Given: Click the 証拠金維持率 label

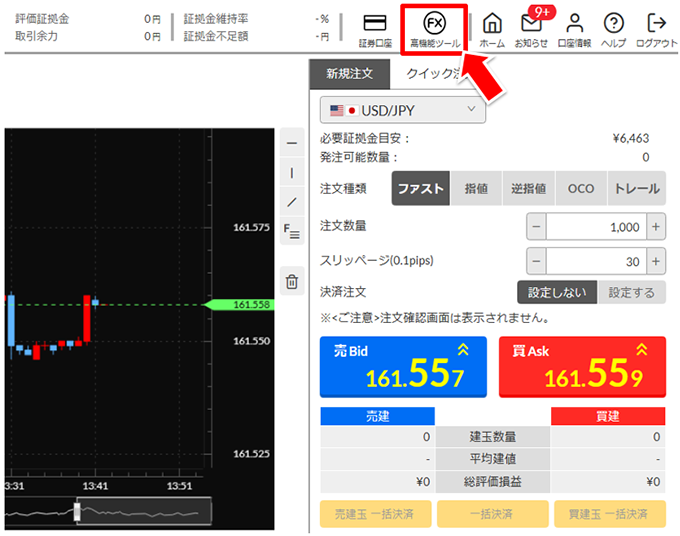Looking at the screenshot, I should (216, 19).
